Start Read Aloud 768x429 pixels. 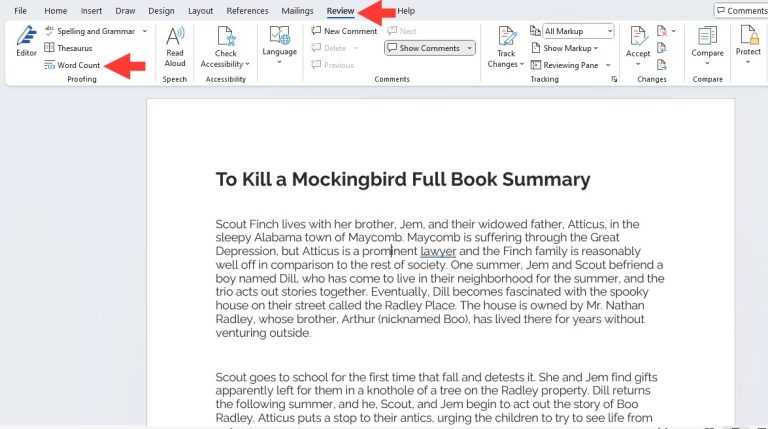click(x=175, y=47)
